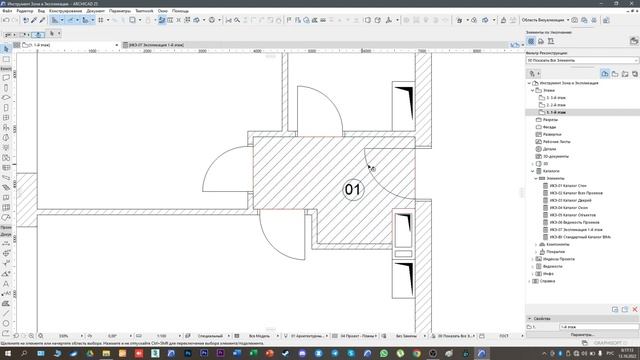Activate the Pick Up Parameters eyedropper
Viewport: 640px width, 360px height.
34,20
